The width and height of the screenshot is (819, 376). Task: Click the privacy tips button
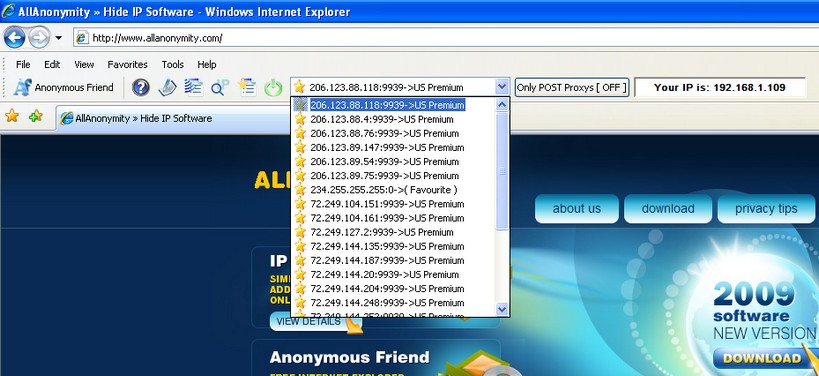[766, 209]
